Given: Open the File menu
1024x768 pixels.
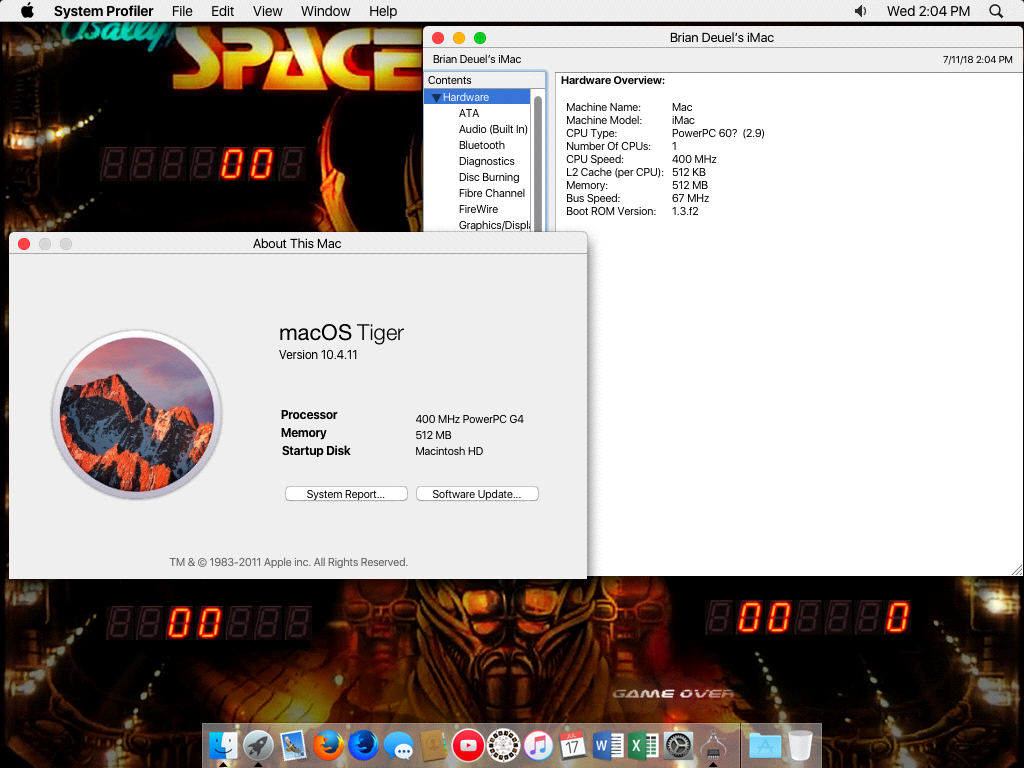Looking at the screenshot, I should (182, 11).
